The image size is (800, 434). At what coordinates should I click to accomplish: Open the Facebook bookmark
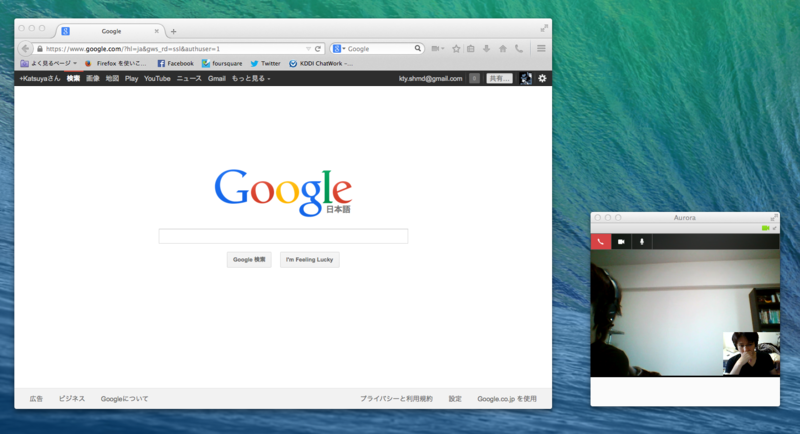[176, 63]
